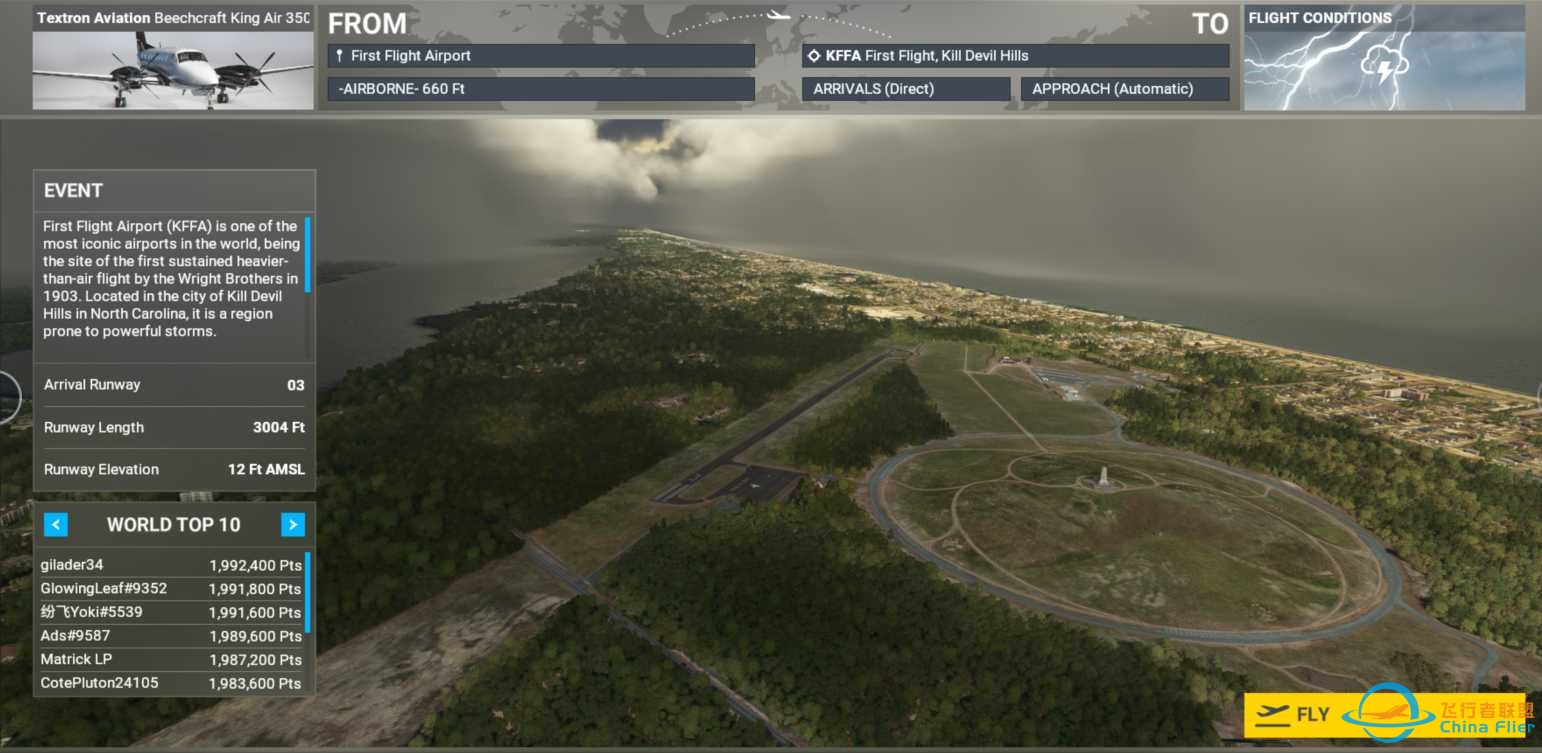Select leaderboard entry gilader34
Viewport: 1542px width, 753px height.
pos(171,565)
